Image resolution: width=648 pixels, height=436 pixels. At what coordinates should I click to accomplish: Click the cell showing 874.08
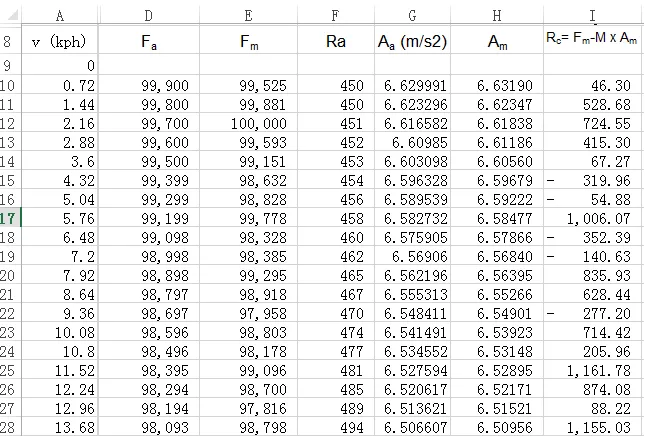tap(593, 389)
